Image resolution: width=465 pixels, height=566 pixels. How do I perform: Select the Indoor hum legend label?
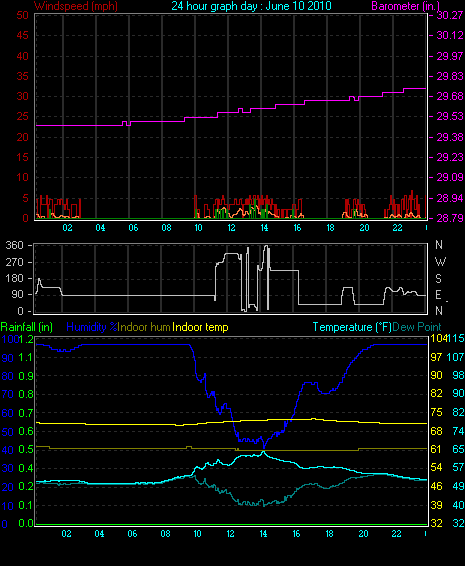pos(144,327)
